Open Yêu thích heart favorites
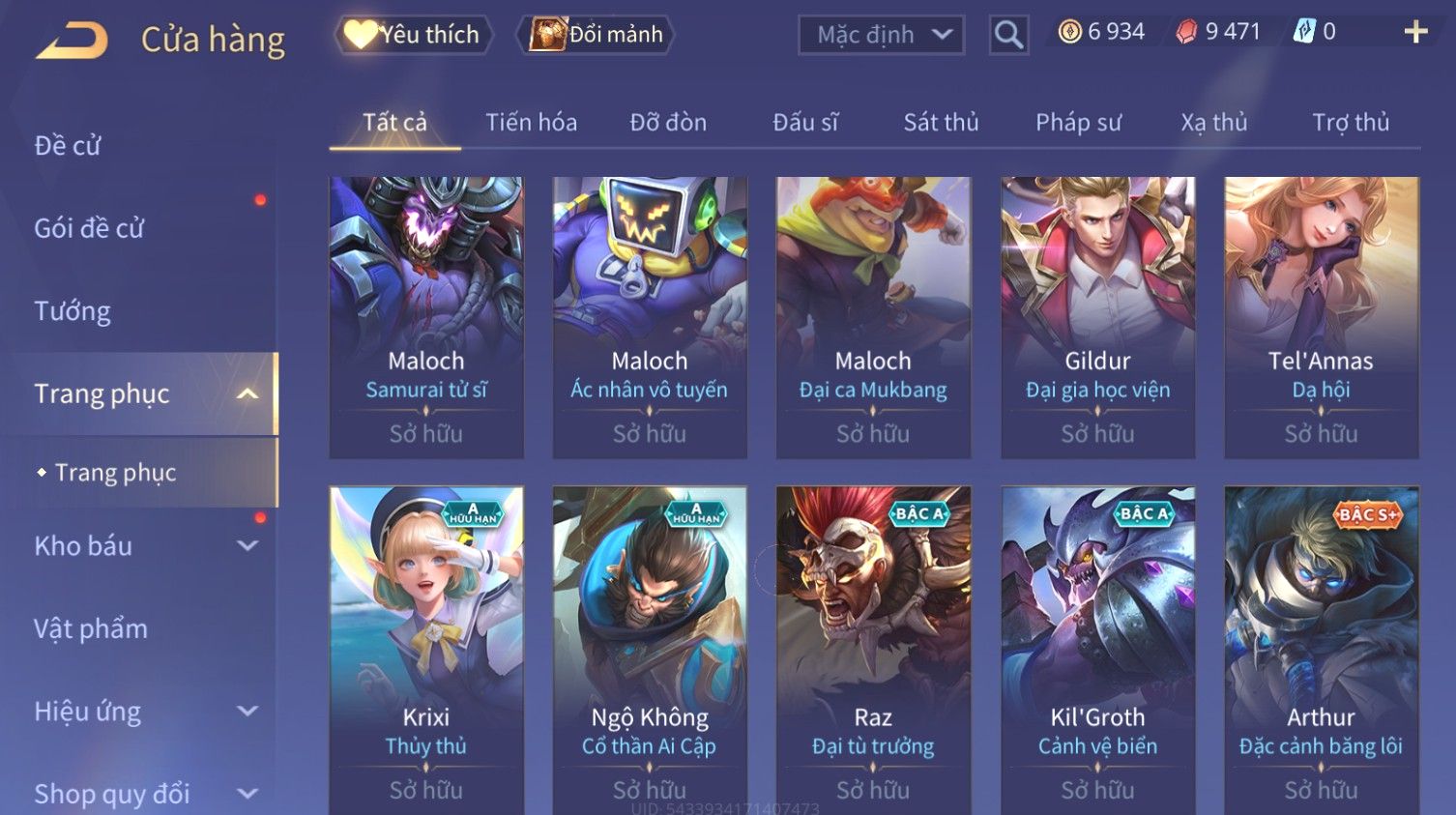 tap(413, 35)
